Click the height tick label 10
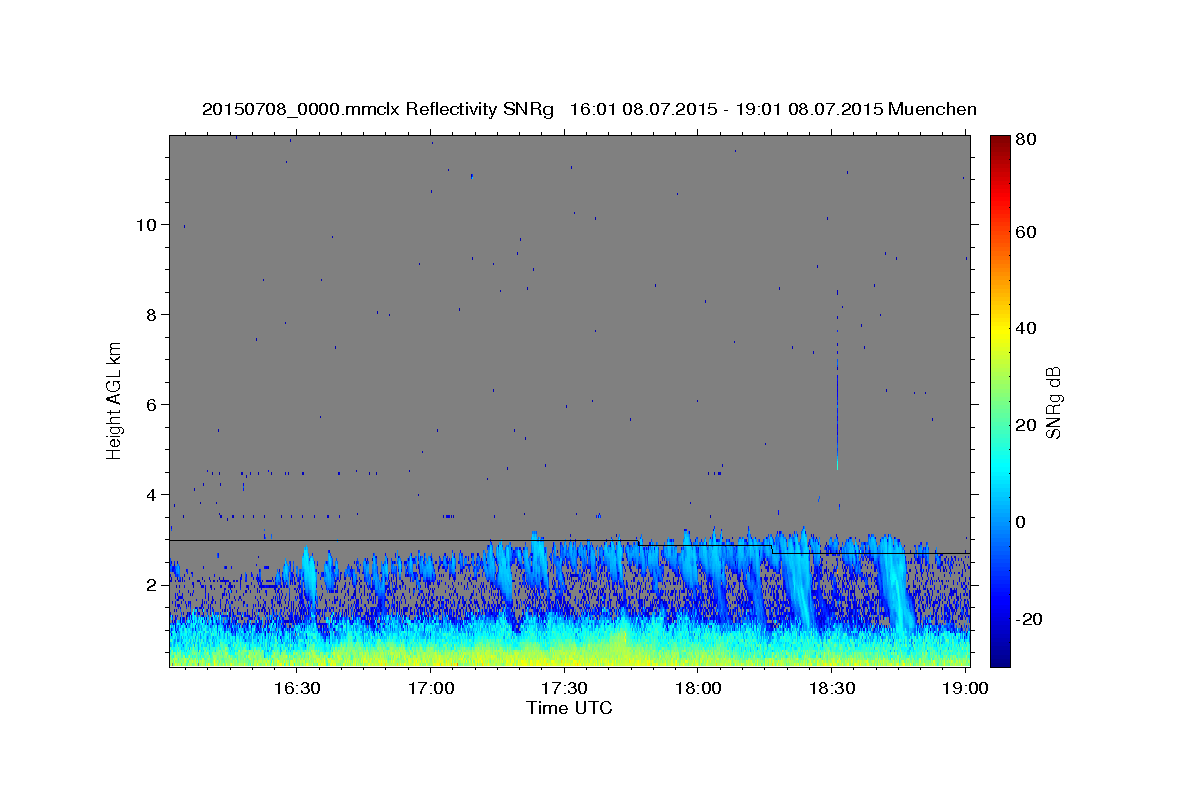The width and height of the screenshot is (1200, 800). (x=147, y=225)
